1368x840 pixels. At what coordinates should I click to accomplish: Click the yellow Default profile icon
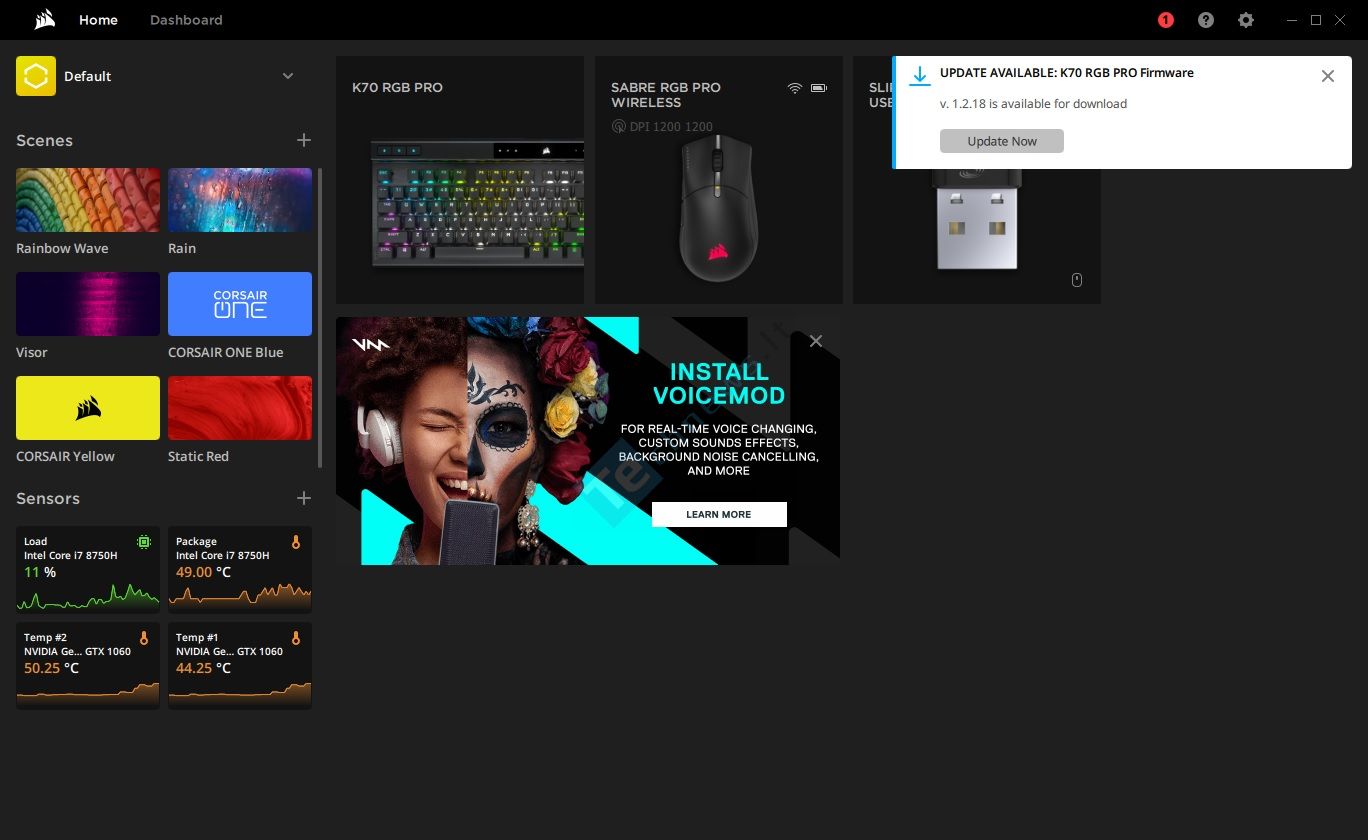[36, 76]
